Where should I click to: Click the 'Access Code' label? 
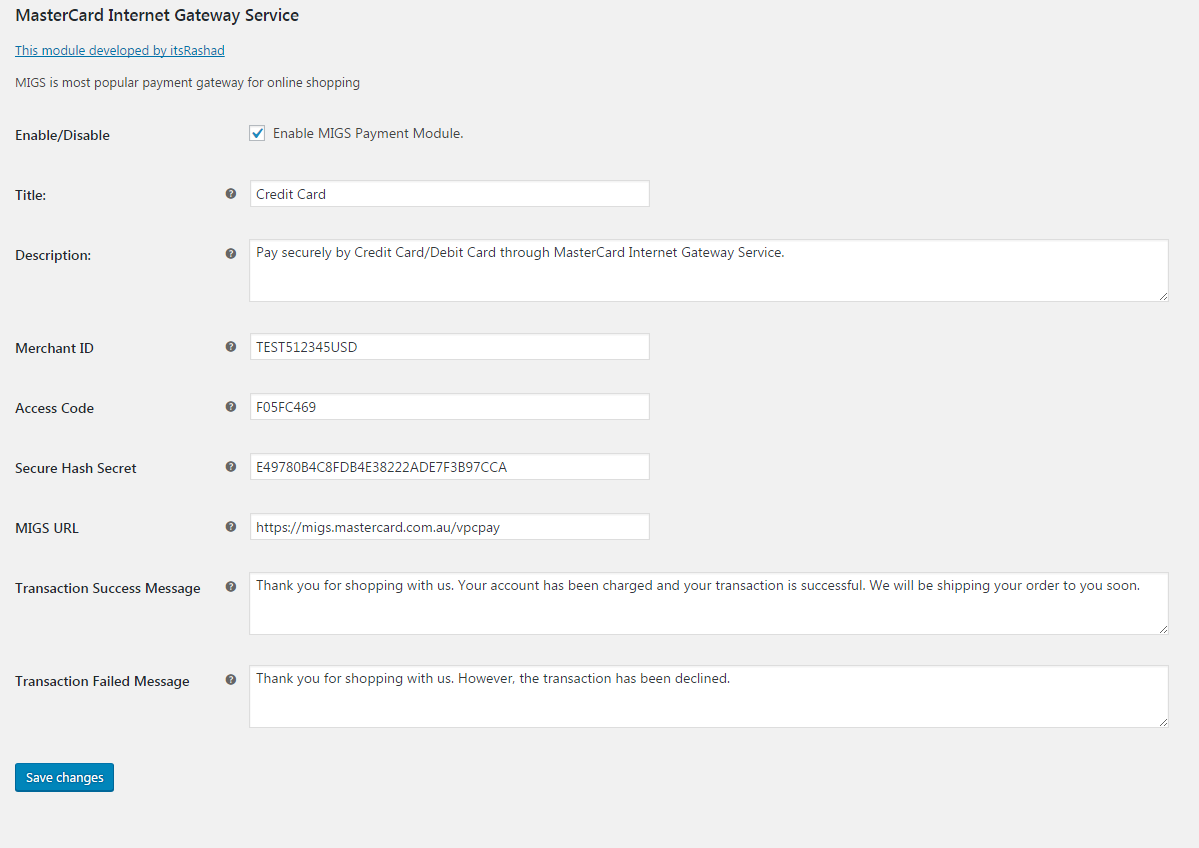click(54, 408)
